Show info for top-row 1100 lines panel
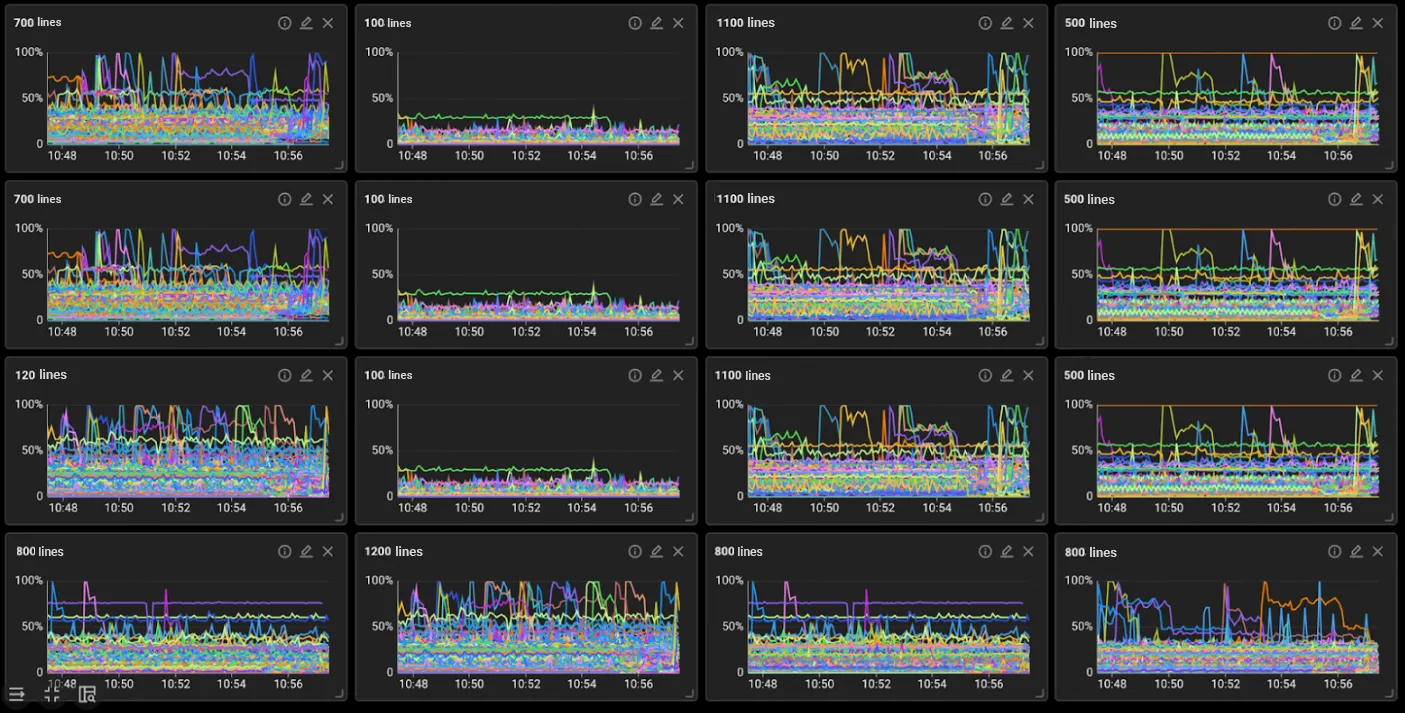This screenshot has height=713, width=1405. pos(985,23)
